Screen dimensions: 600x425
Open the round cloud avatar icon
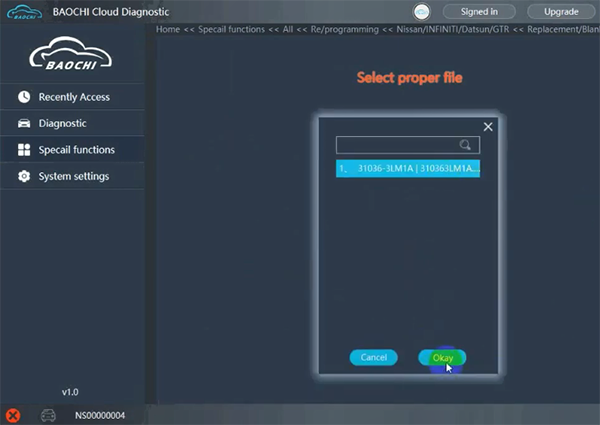click(x=421, y=12)
